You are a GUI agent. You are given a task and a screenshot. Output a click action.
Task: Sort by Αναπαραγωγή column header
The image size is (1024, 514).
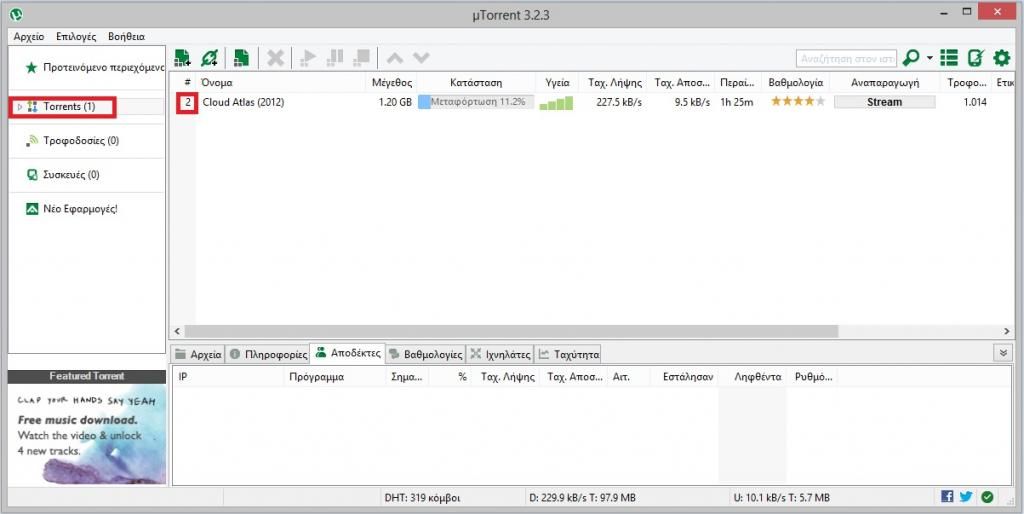[x=885, y=82]
